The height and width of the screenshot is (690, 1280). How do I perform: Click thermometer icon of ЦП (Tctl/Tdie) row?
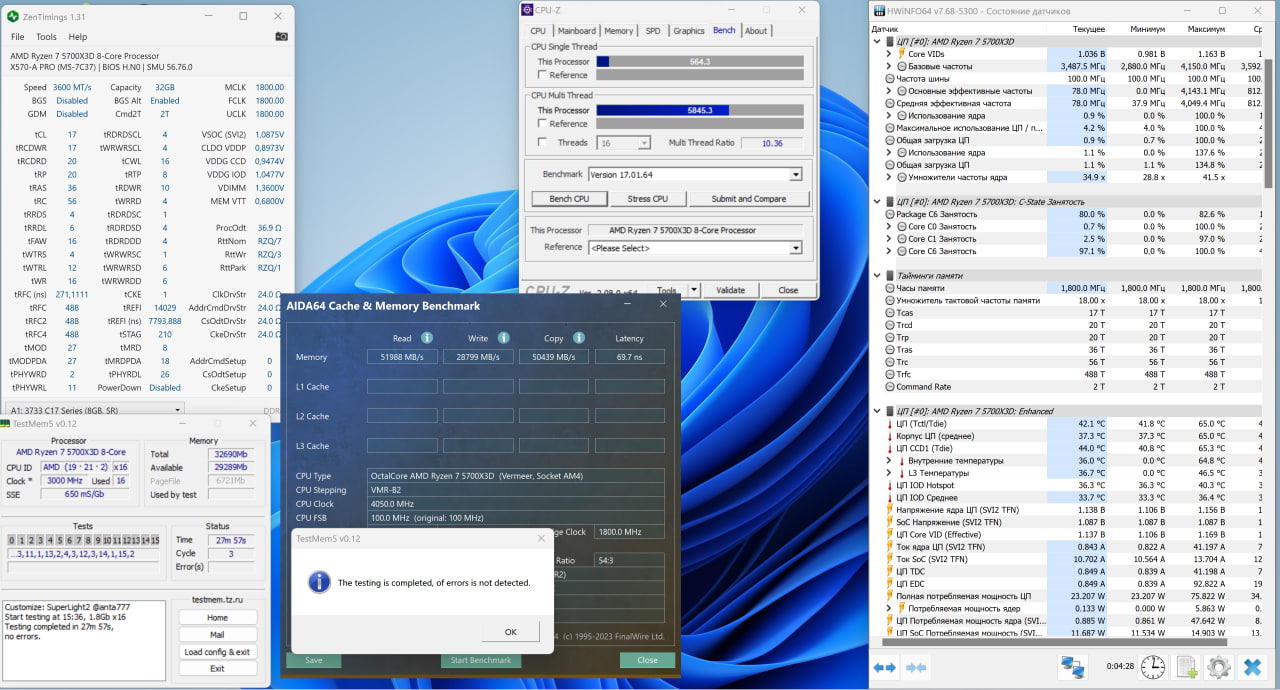pos(888,424)
